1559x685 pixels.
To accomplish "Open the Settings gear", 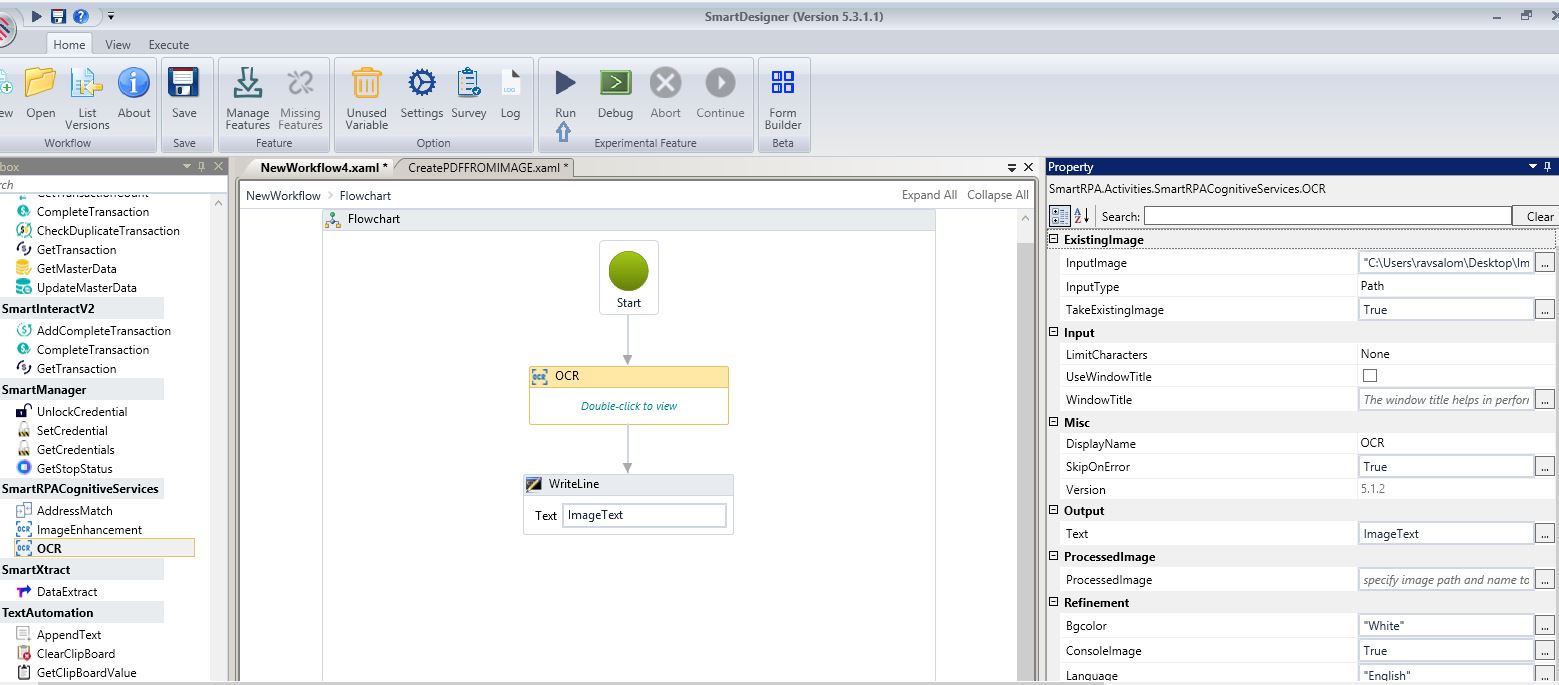I will 421,84.
